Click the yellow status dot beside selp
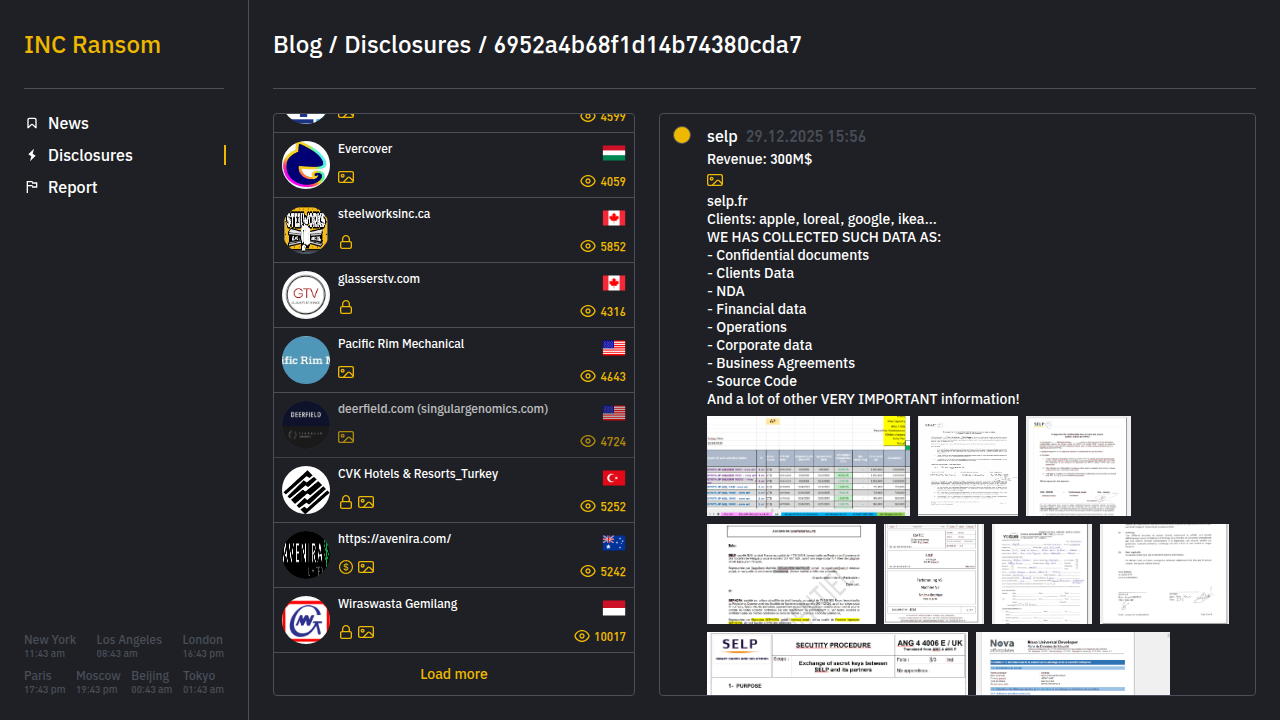 (682, 135)
